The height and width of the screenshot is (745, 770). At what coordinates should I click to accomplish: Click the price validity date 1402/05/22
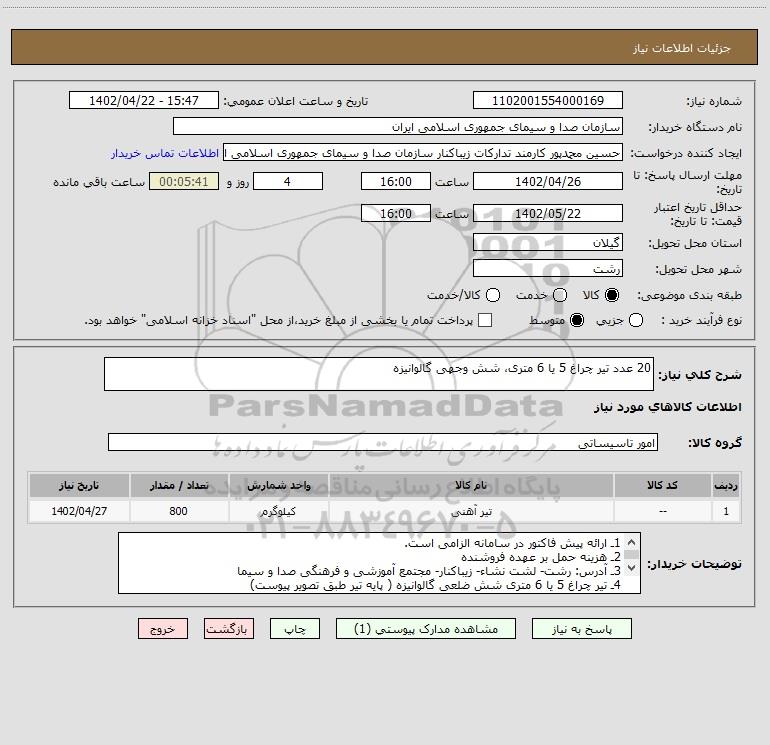548,213
